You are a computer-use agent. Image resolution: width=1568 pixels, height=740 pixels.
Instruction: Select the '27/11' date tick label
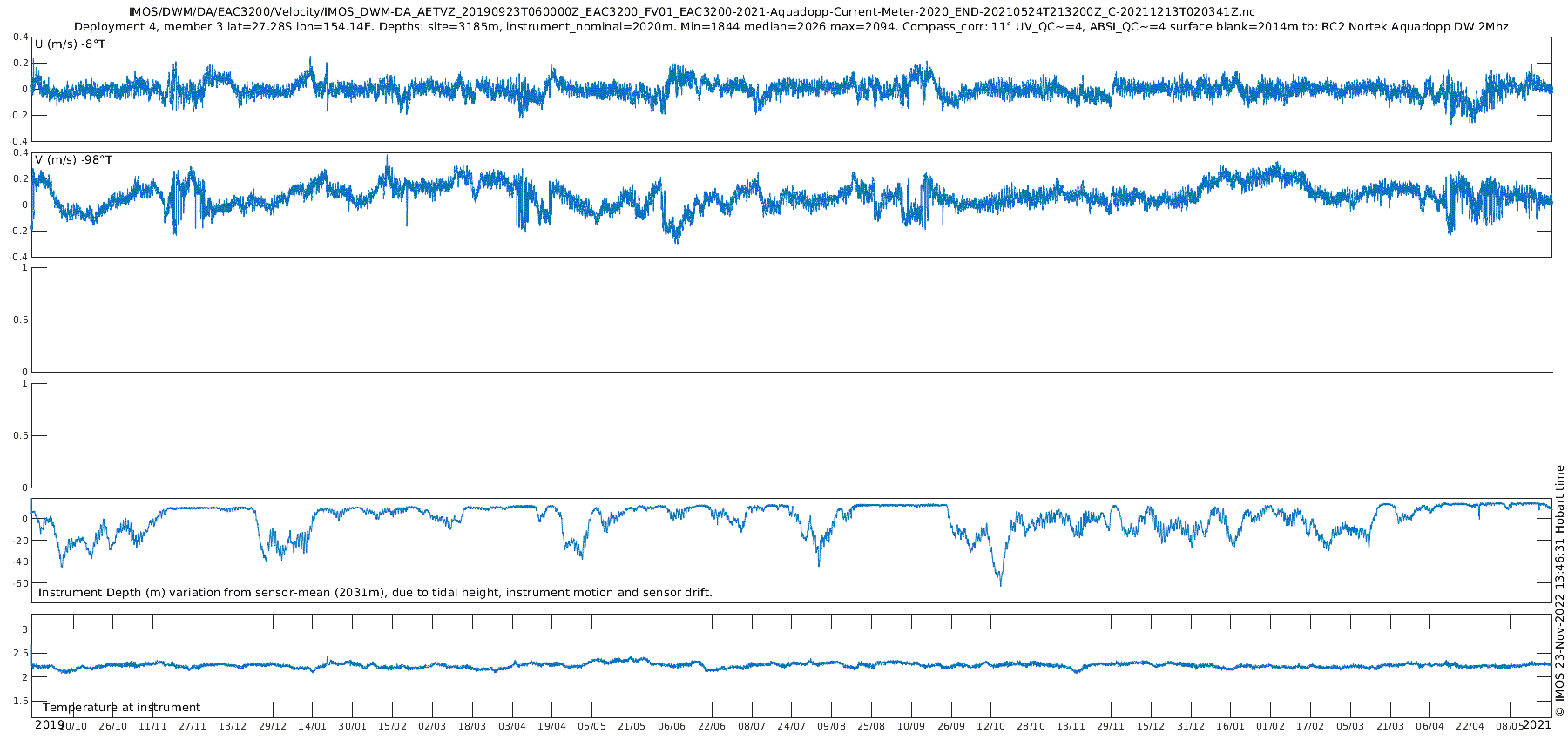point(193,726)
